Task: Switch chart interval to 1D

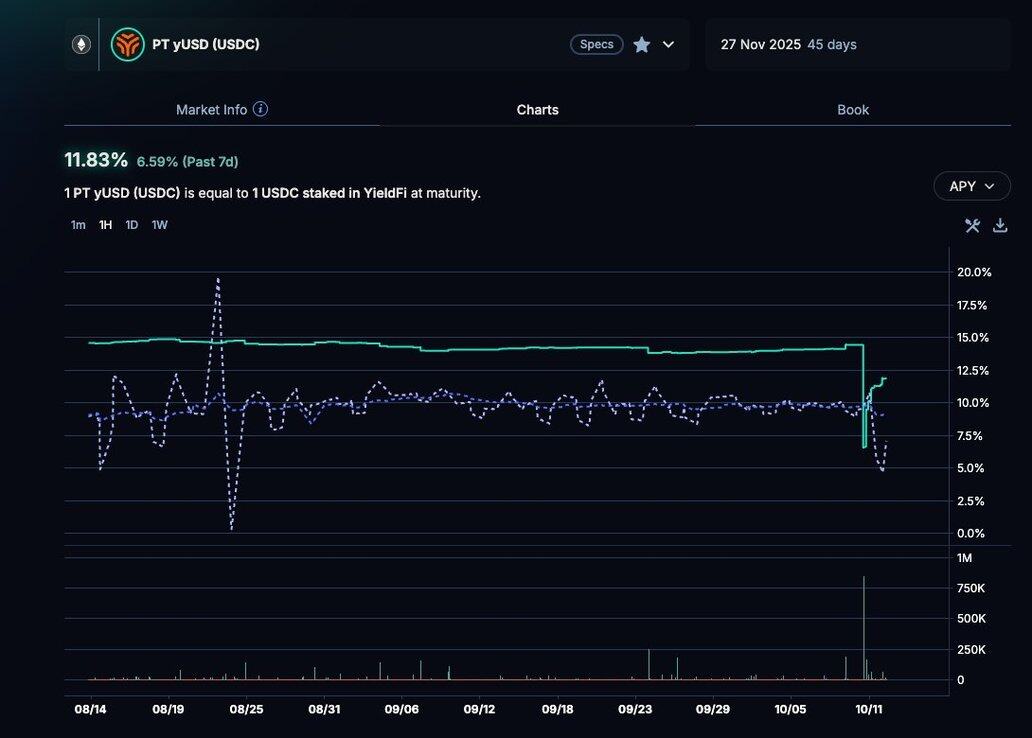Action: tap(132, 225)
